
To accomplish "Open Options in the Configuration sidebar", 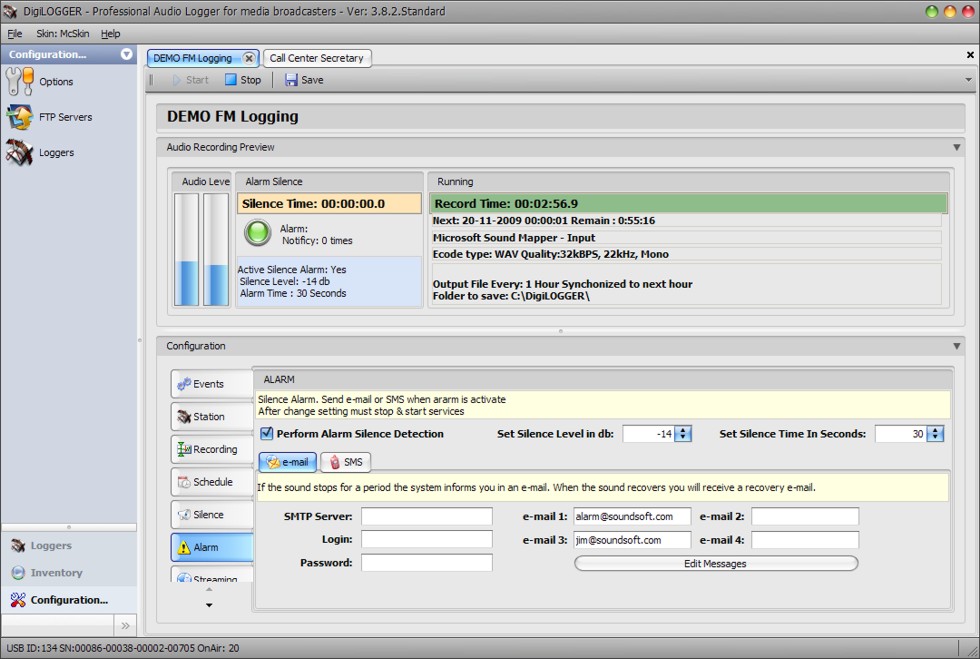I will pos(55,82).
